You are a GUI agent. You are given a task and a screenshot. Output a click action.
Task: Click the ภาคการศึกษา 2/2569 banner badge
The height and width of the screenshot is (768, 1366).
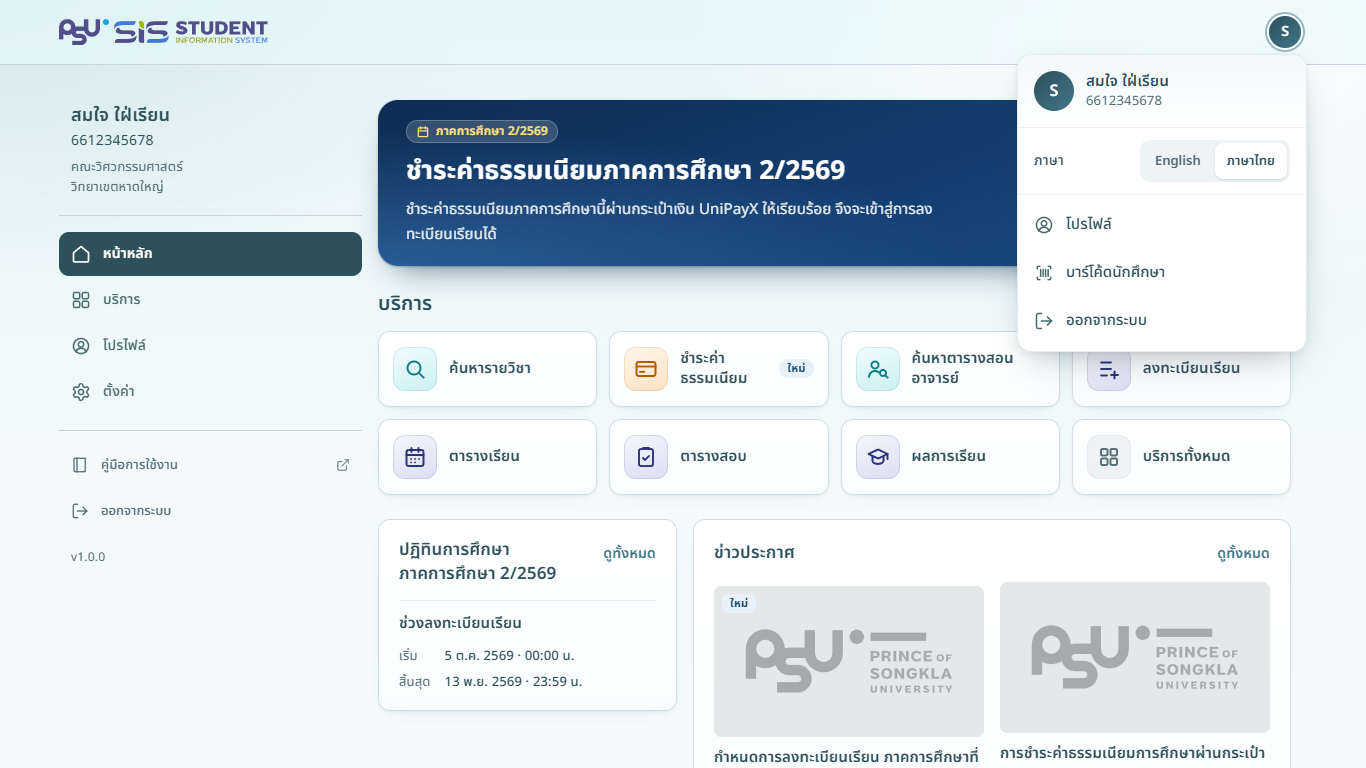point(482,131)
